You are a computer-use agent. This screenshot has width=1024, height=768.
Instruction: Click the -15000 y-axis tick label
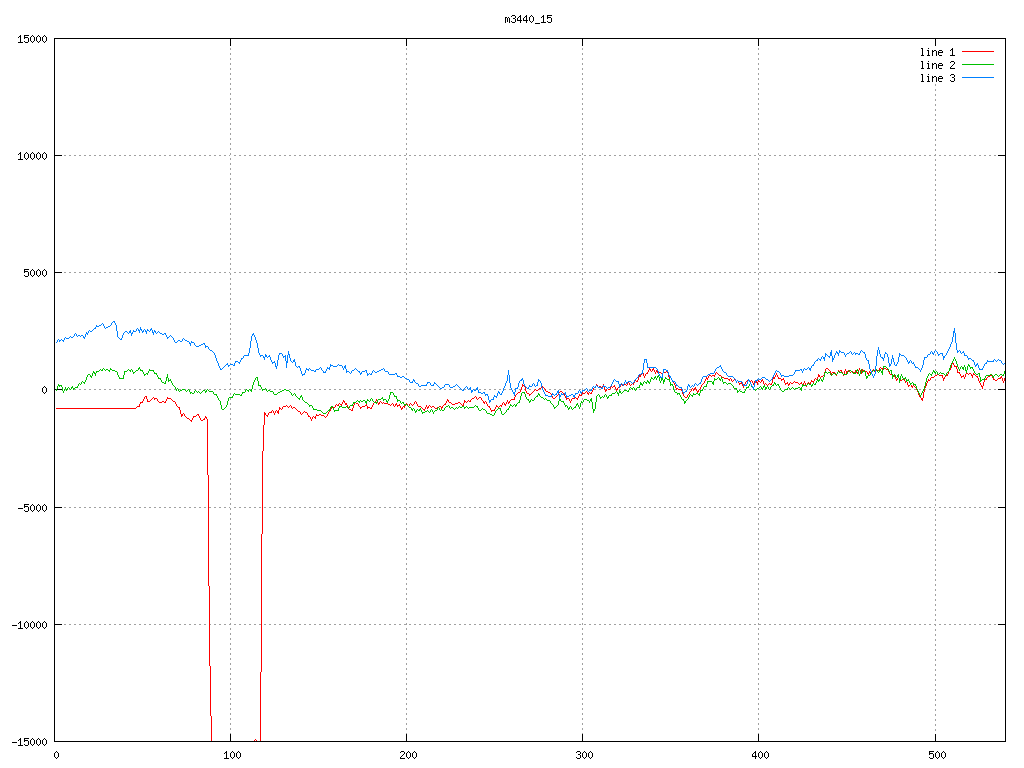[28, 741]
